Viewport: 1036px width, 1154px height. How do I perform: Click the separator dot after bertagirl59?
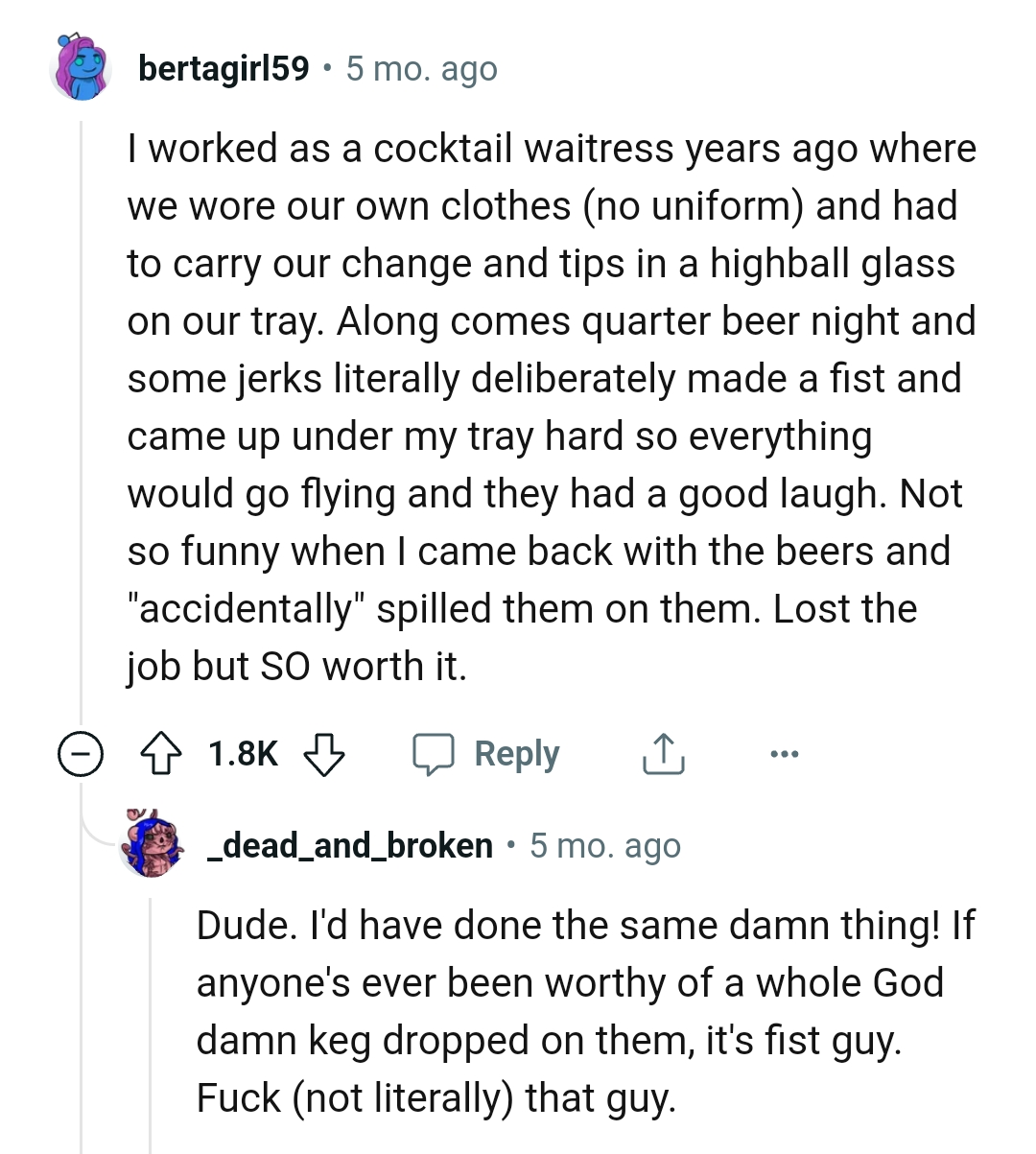coord(328,68)
